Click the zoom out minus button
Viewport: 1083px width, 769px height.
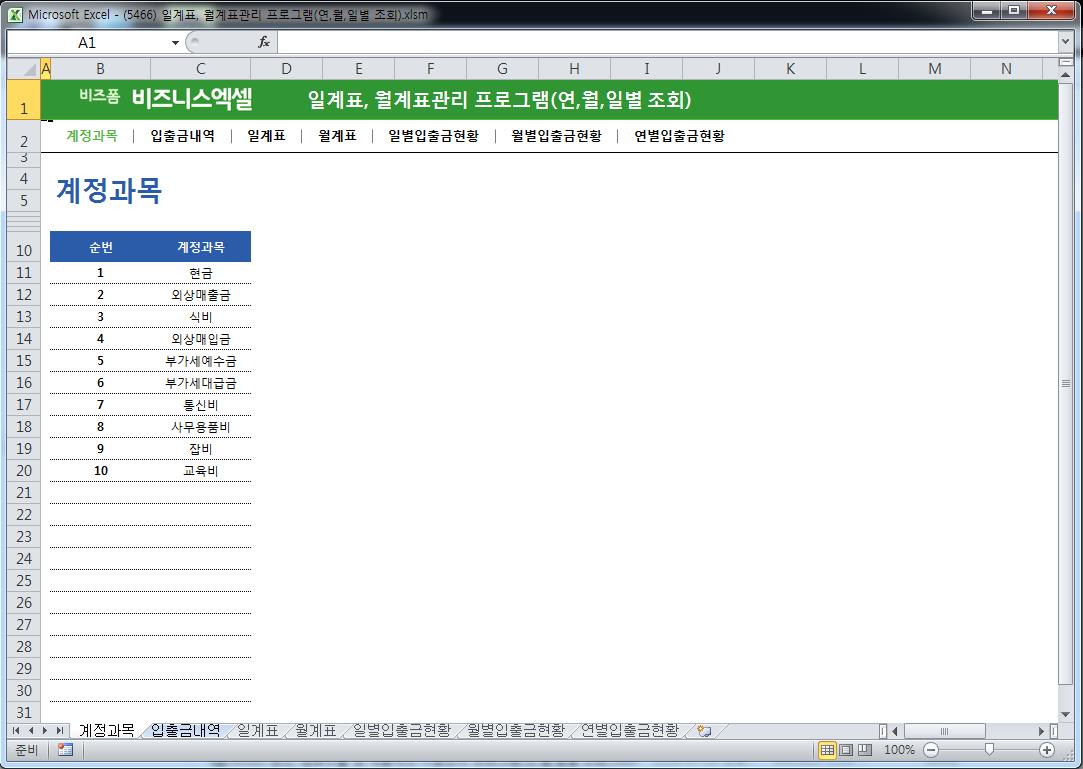[x=930, y=750]
